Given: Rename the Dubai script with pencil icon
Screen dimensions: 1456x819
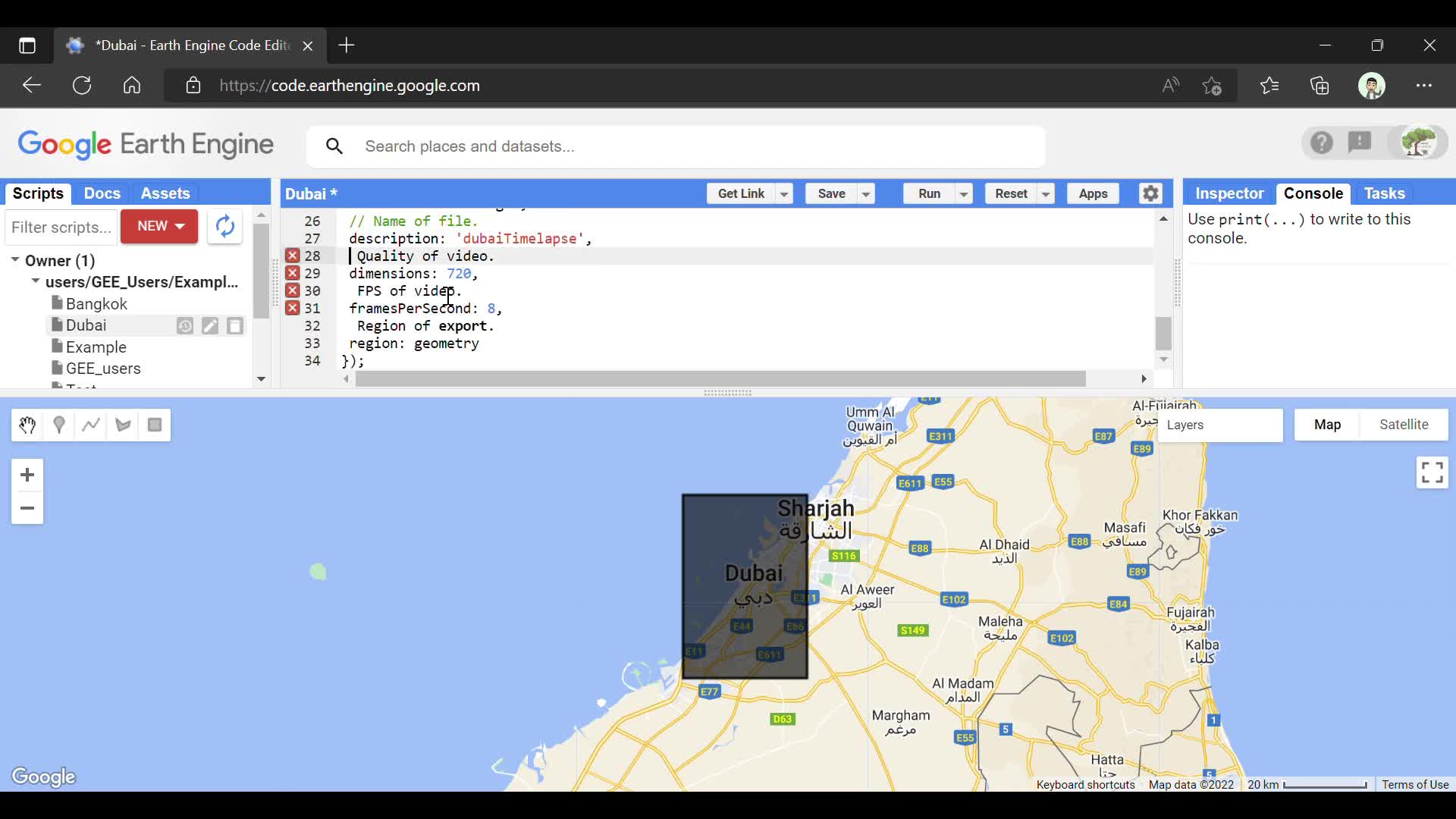Looking at the screenshot, I should [x=210, y=326].
